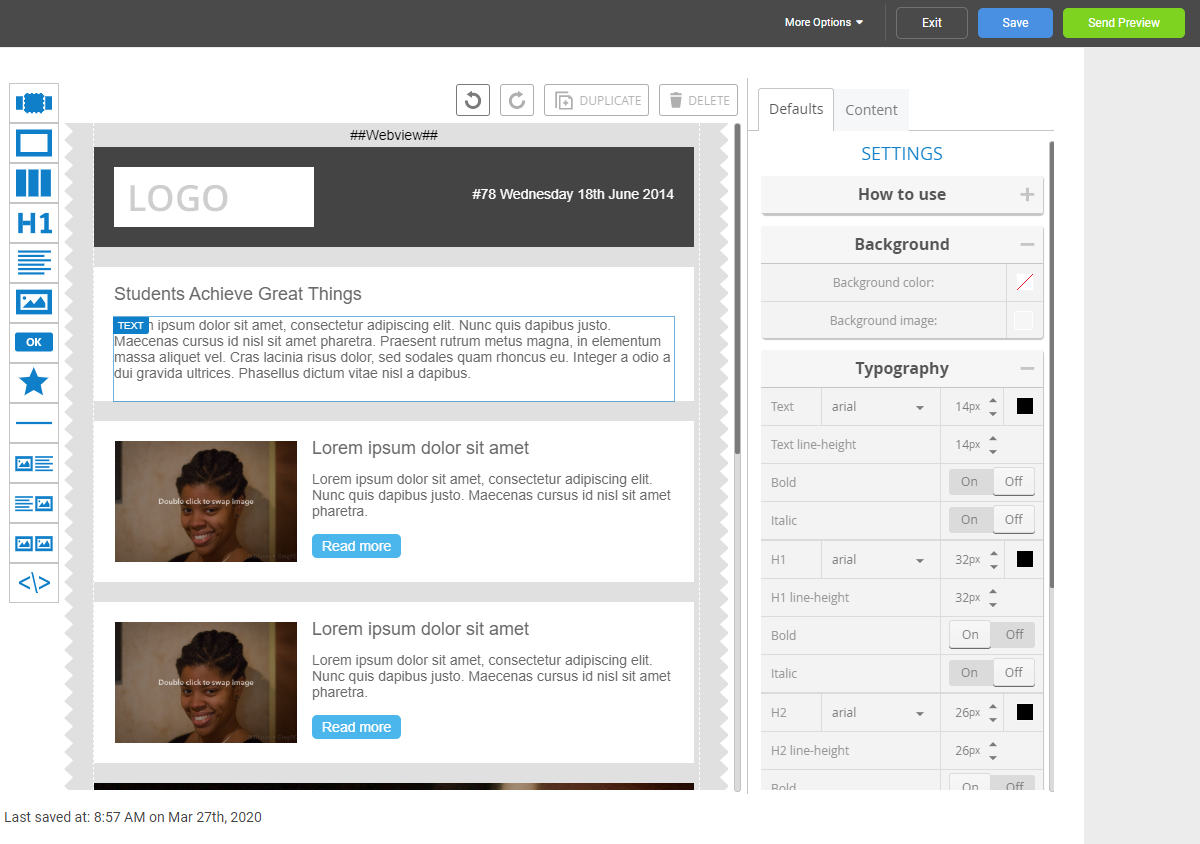The width and height of the screenshot is (1200, 844).
Task: Click the undo arrow icon
Action: [x=473, y=100]
